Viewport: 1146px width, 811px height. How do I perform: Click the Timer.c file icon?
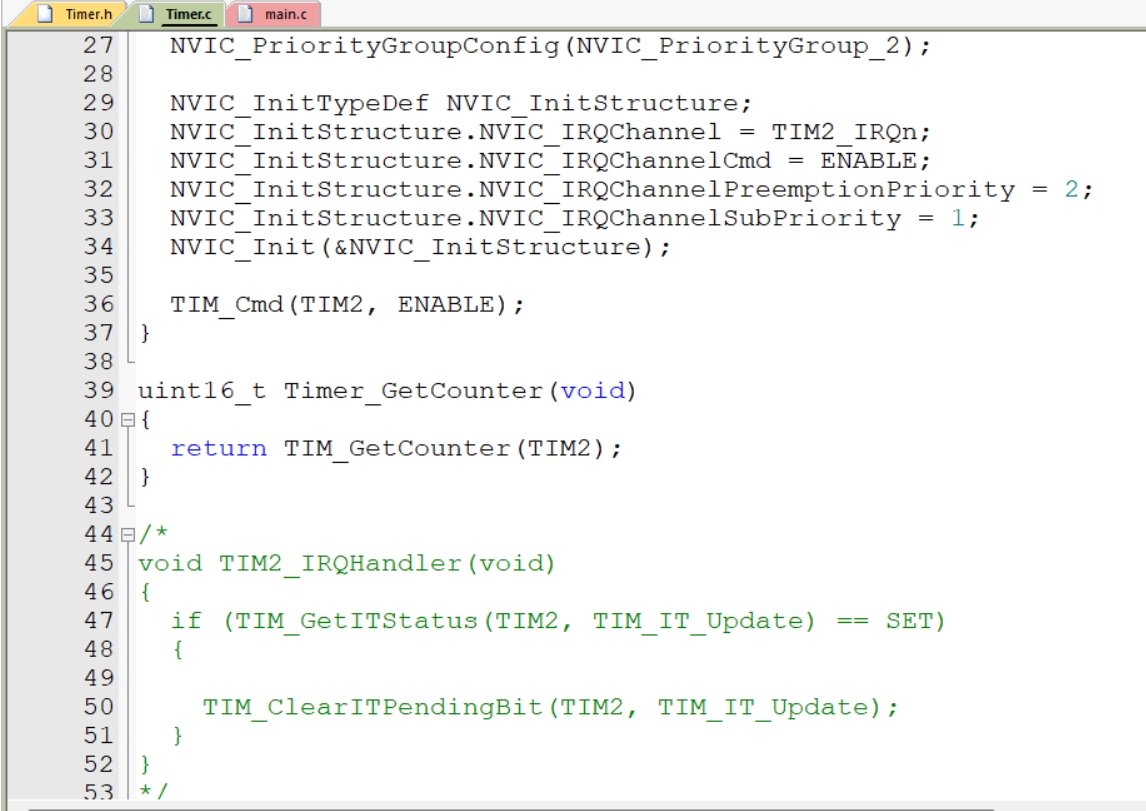click(146, 14)
